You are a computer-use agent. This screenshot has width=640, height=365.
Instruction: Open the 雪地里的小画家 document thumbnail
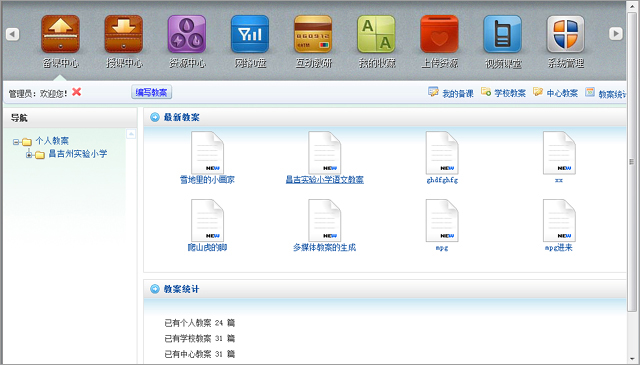point(207,153)
